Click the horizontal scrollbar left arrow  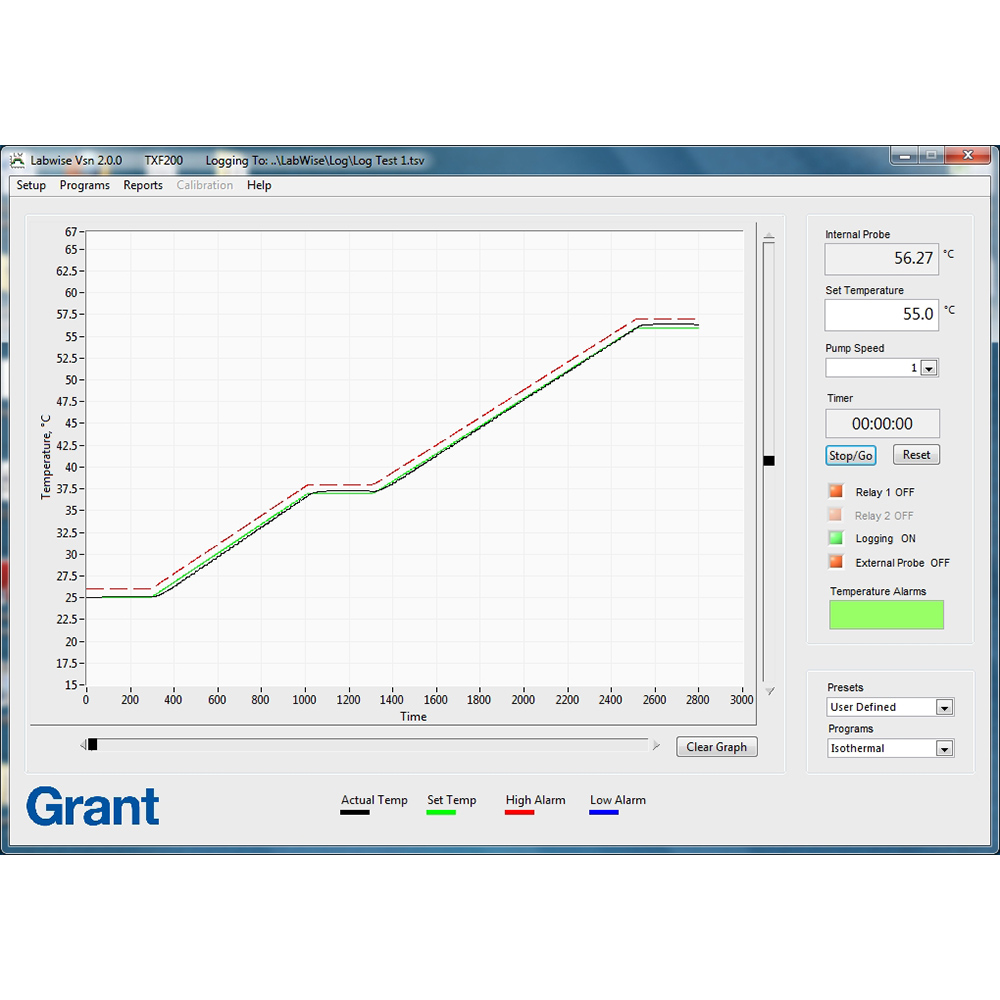point(83,745)
